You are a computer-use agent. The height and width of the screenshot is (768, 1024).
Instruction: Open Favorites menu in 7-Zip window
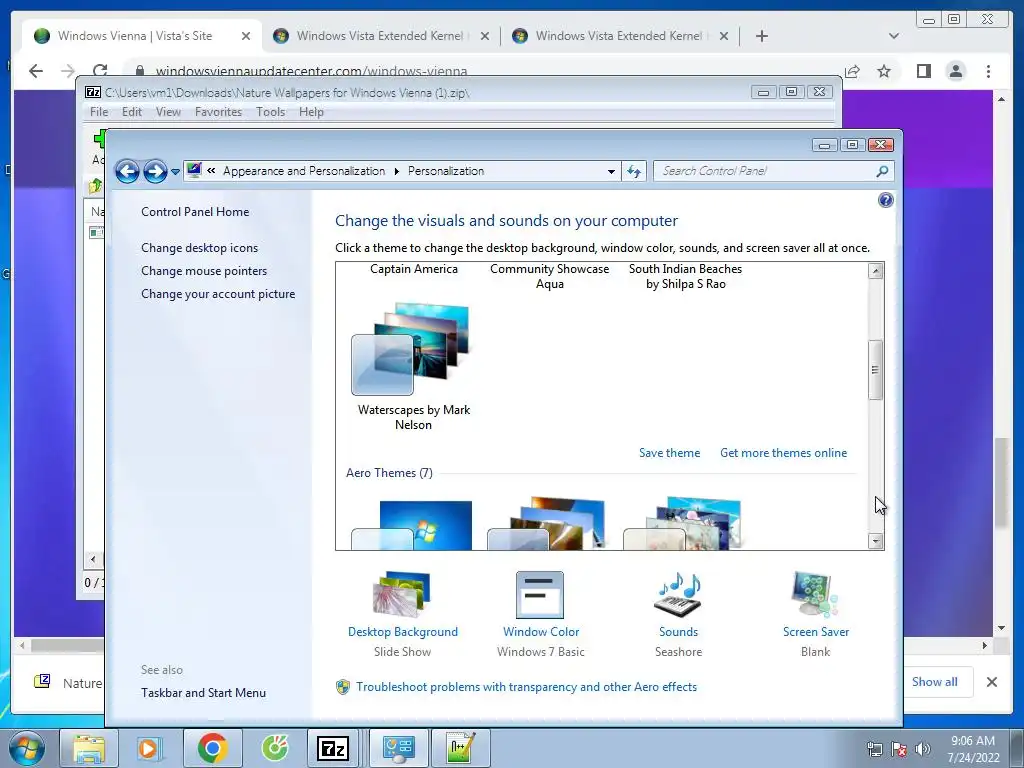[x=218, y=112]
